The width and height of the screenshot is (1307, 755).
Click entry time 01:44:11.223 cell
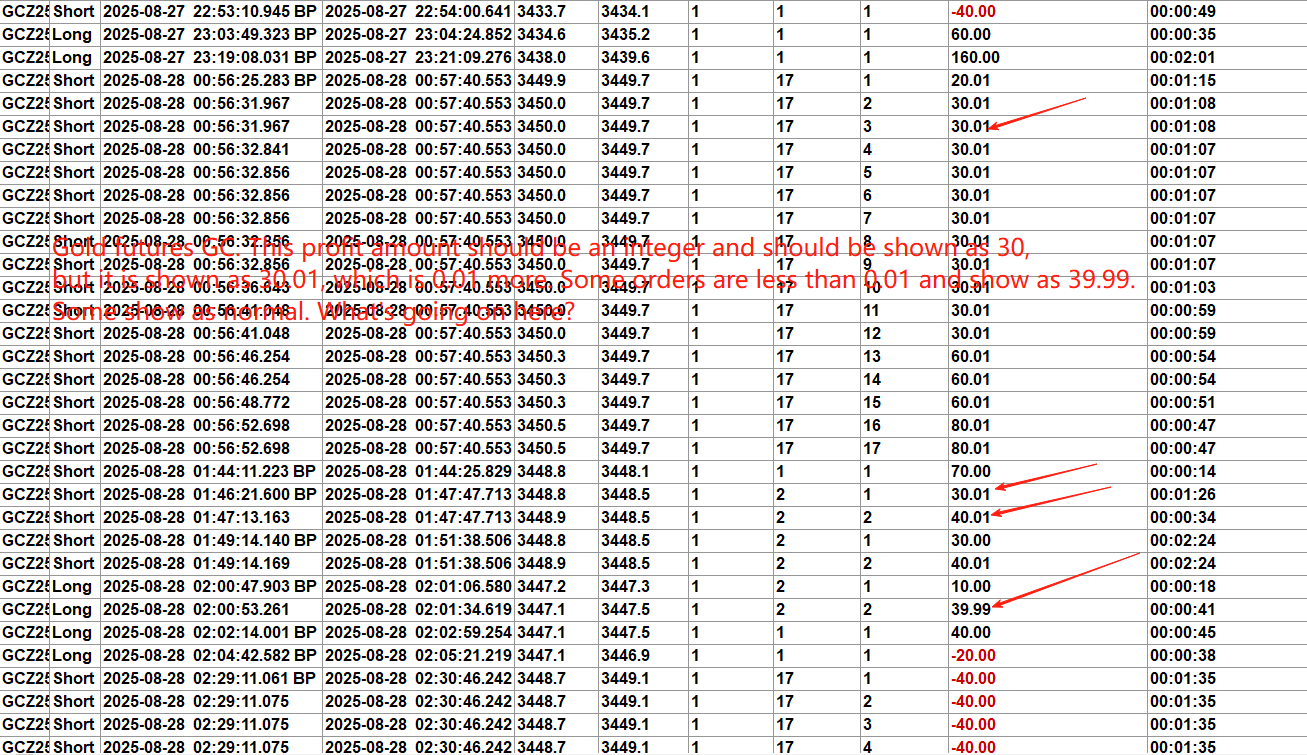[211, 471]
